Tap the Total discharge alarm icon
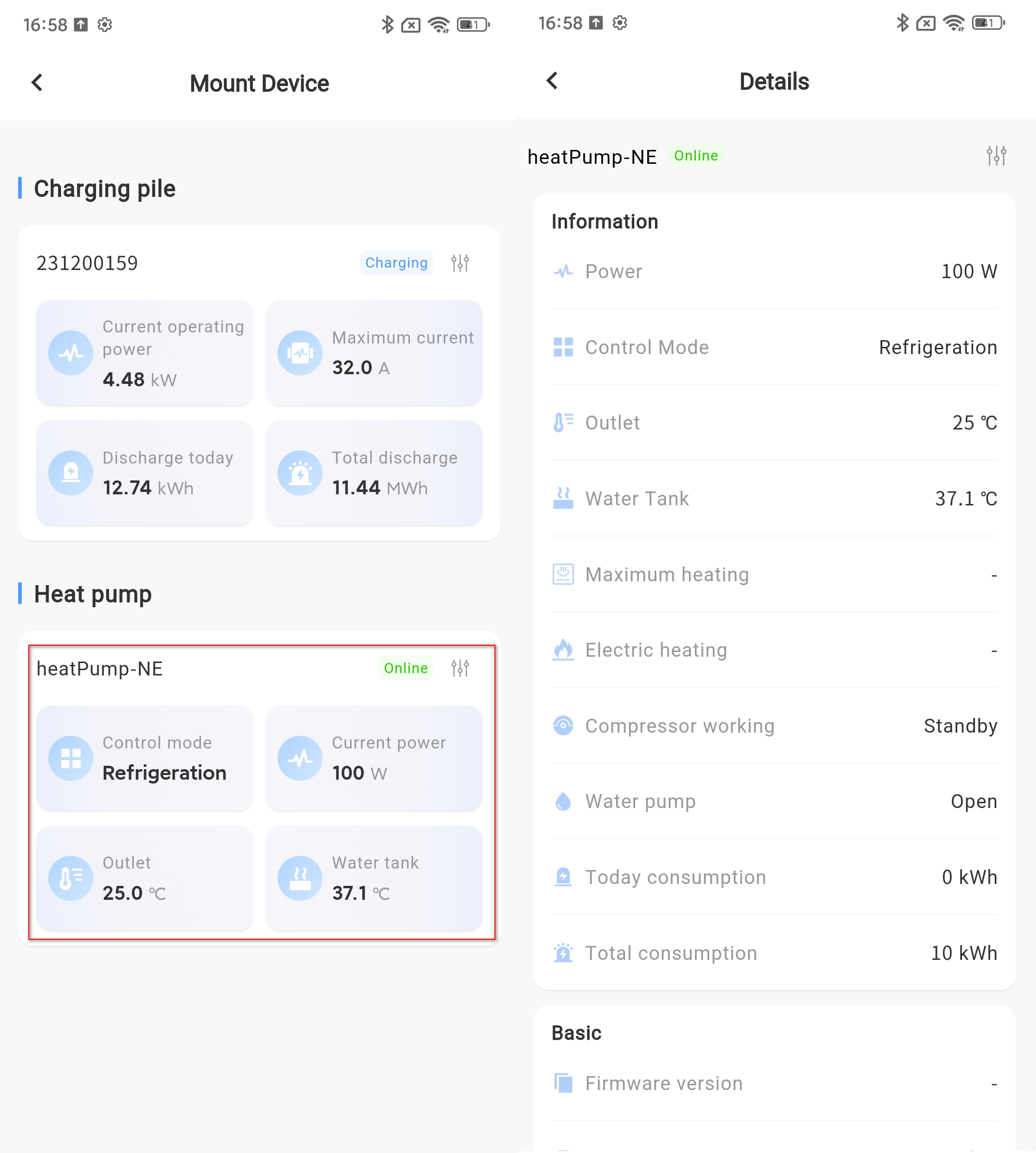The height and width of the screenshot is (1153, 1036). point(300,473)
